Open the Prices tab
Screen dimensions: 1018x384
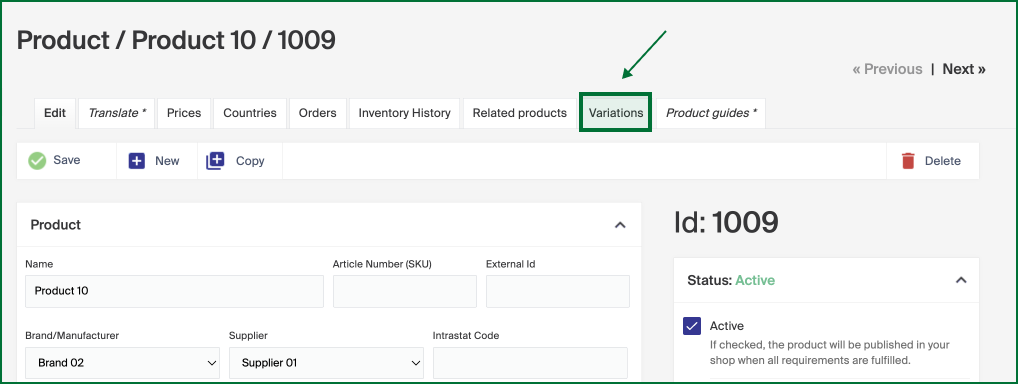pos(184,113)
